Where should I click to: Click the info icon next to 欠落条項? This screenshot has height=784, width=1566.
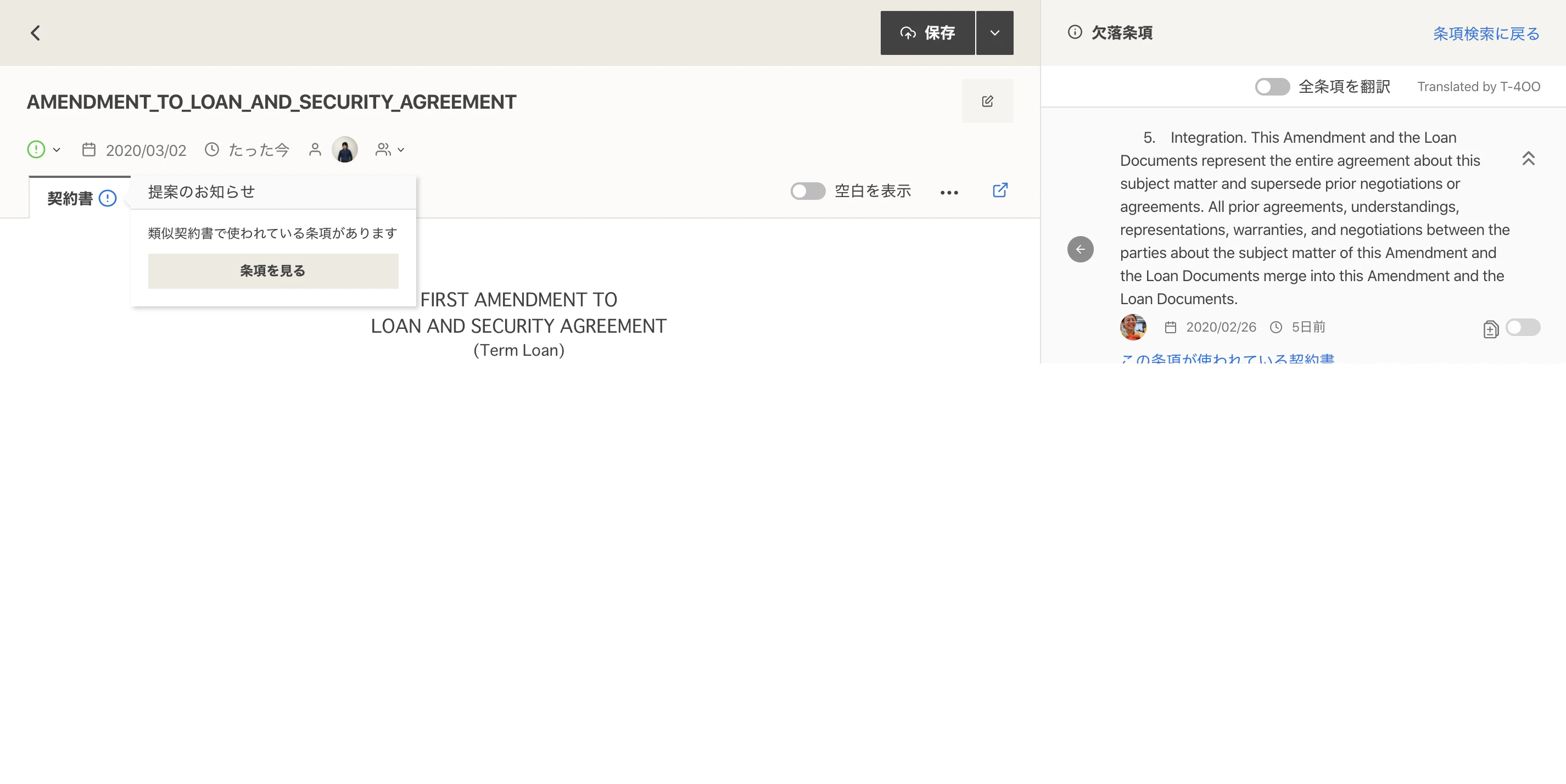(x=1075, y=32)
